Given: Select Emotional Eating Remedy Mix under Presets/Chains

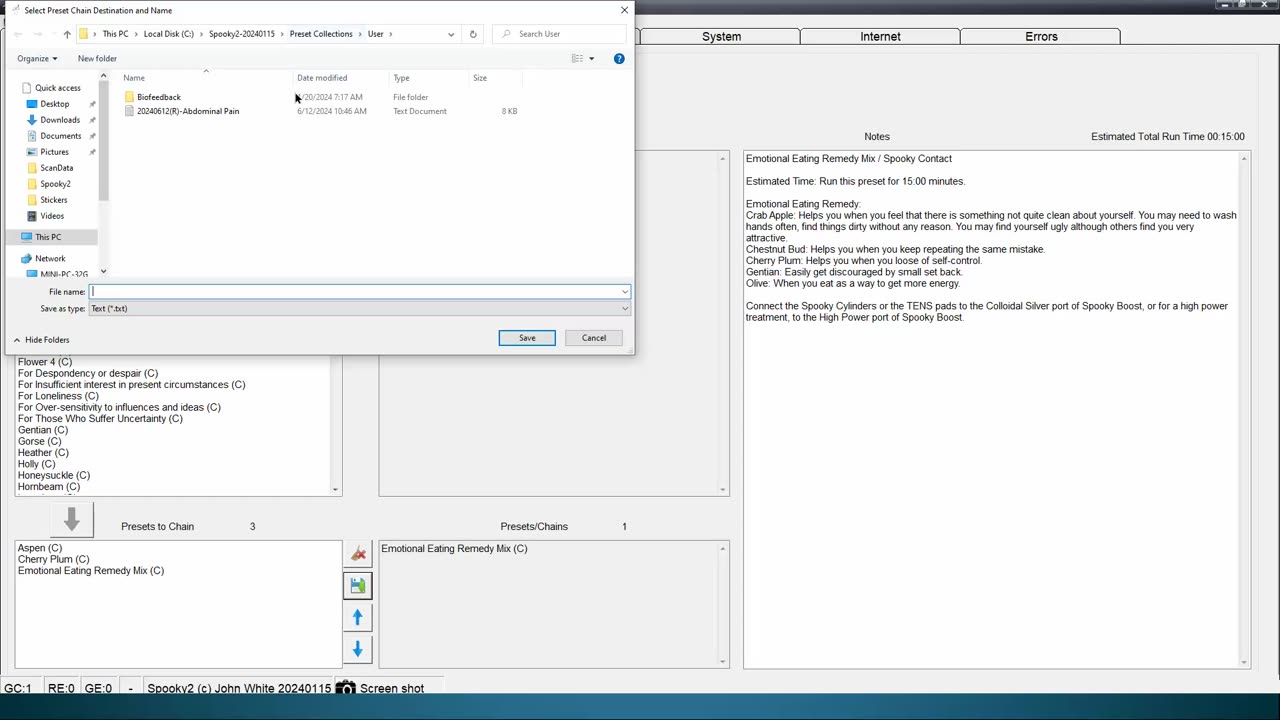Looking at the screenshot, I should [454, 548].
